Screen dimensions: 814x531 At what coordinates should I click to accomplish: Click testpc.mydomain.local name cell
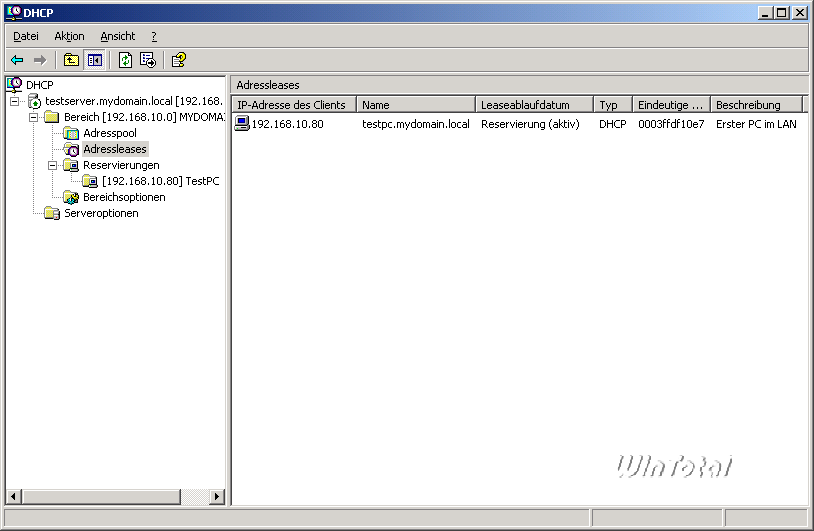pyautogui.click(x=416, y=124)
